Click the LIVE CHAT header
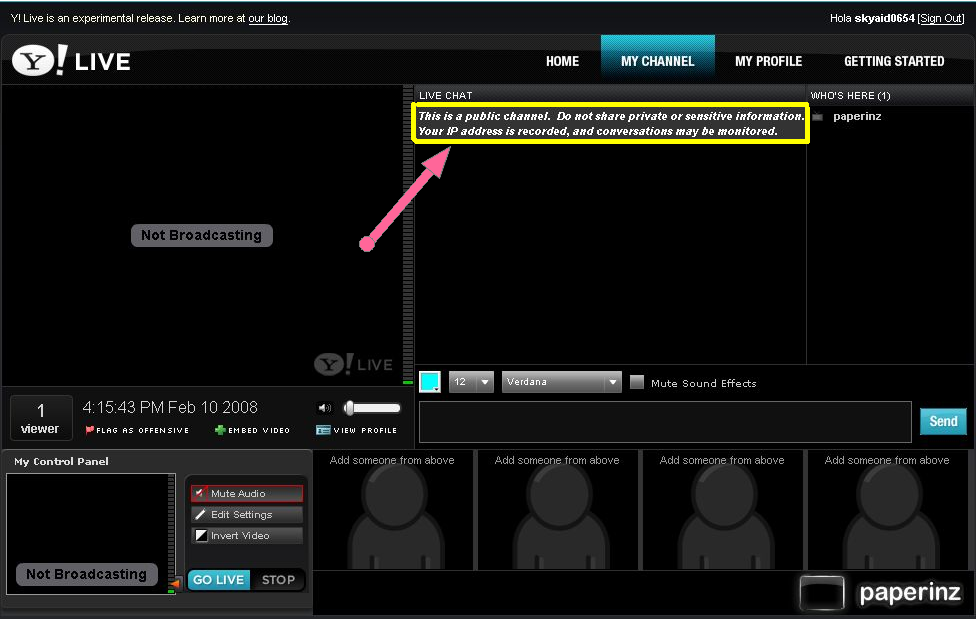This screenshot has width=976, height=619. 446,95
